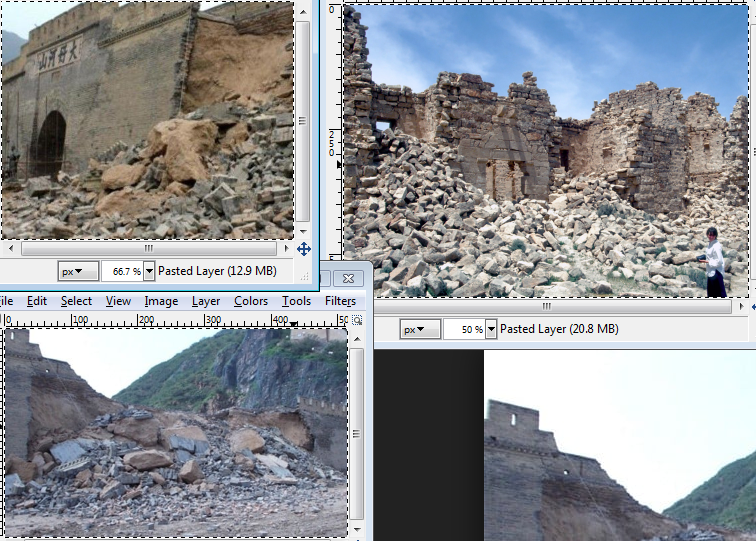Open the Colors menu
Image resolution: width=756 pixels, height=541 pixels.
point(251,301)
